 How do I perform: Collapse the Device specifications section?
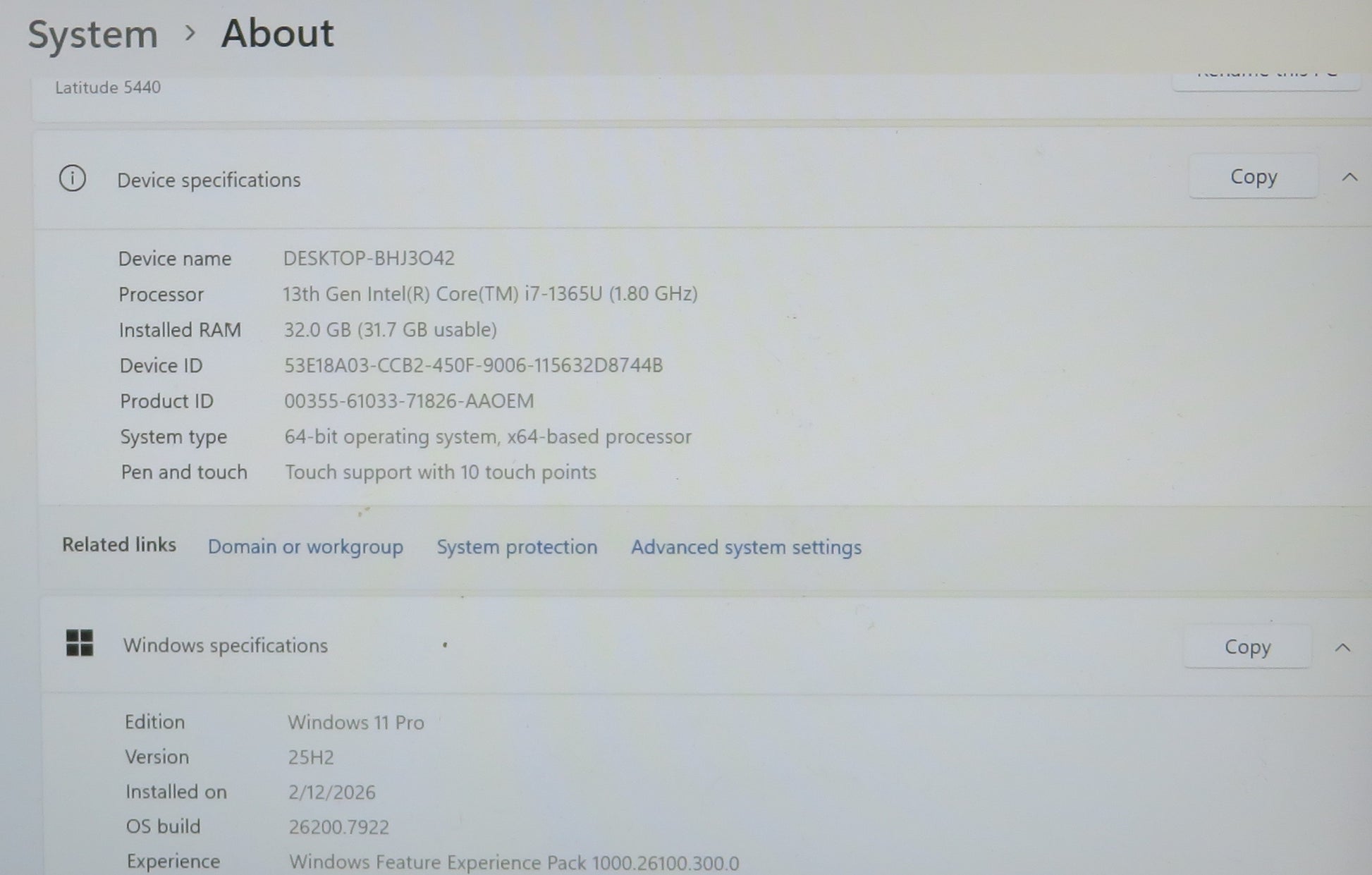(1349, 177)
